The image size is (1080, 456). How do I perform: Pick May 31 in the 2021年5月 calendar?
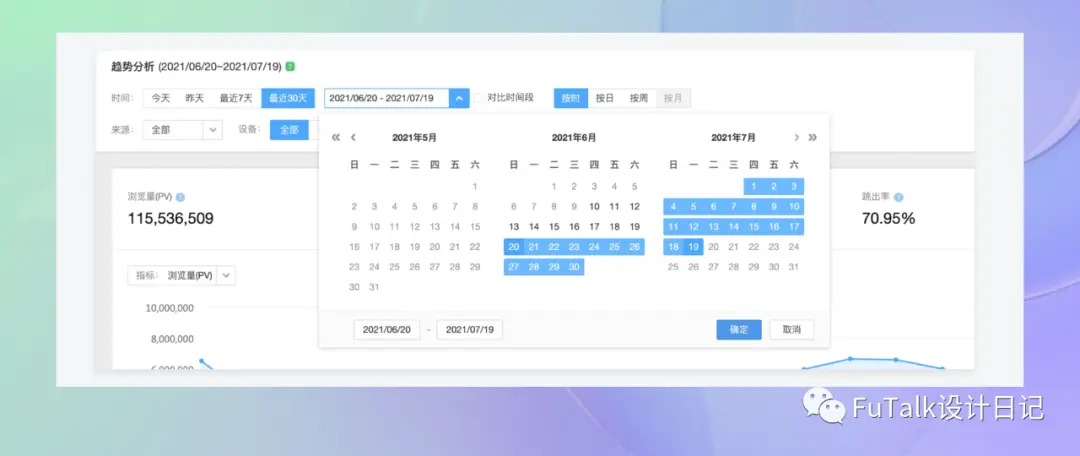(374, 287)
